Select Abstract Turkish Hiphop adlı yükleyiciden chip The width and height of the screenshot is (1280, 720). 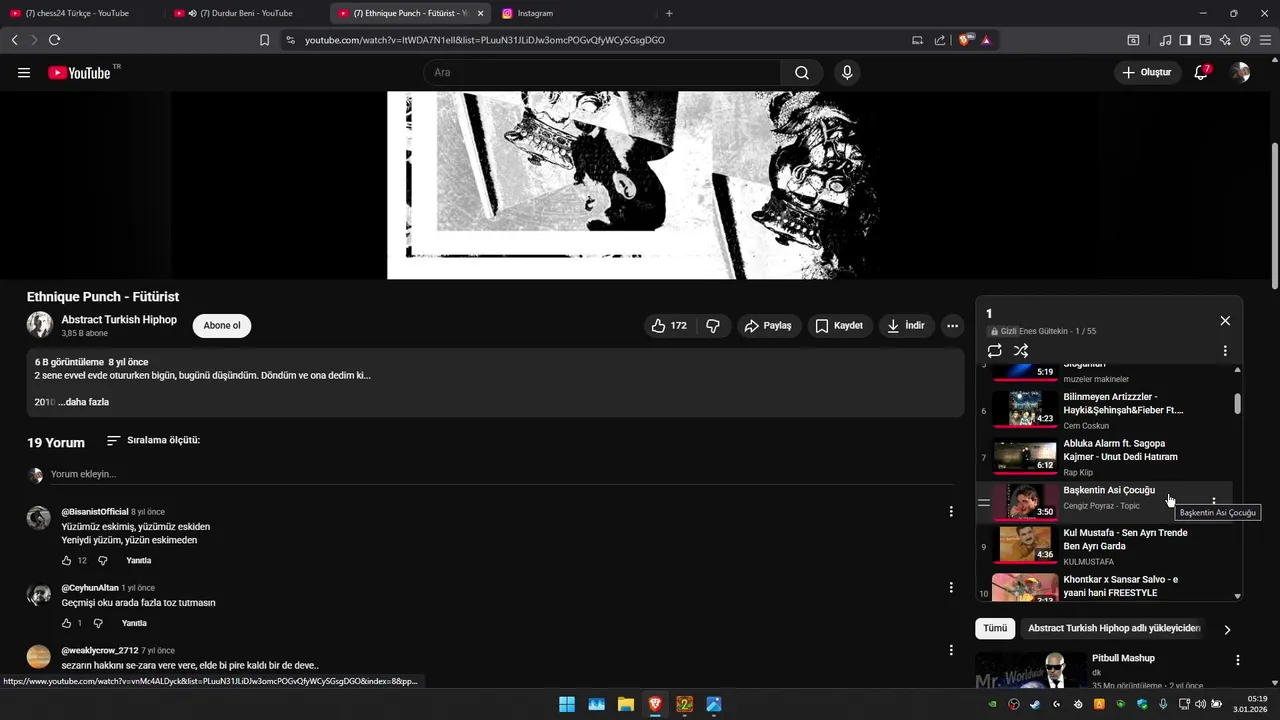(x=1114, y=628)
